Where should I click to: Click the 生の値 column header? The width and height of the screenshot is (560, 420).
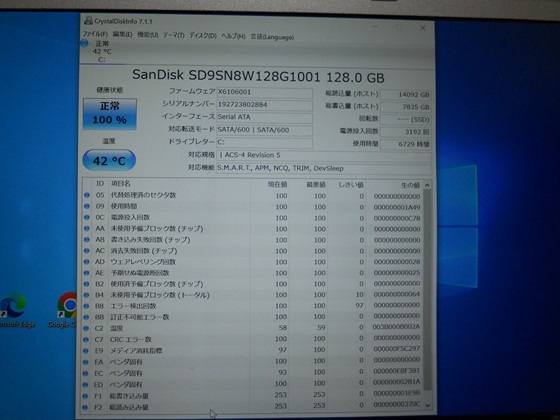point(410,185)
